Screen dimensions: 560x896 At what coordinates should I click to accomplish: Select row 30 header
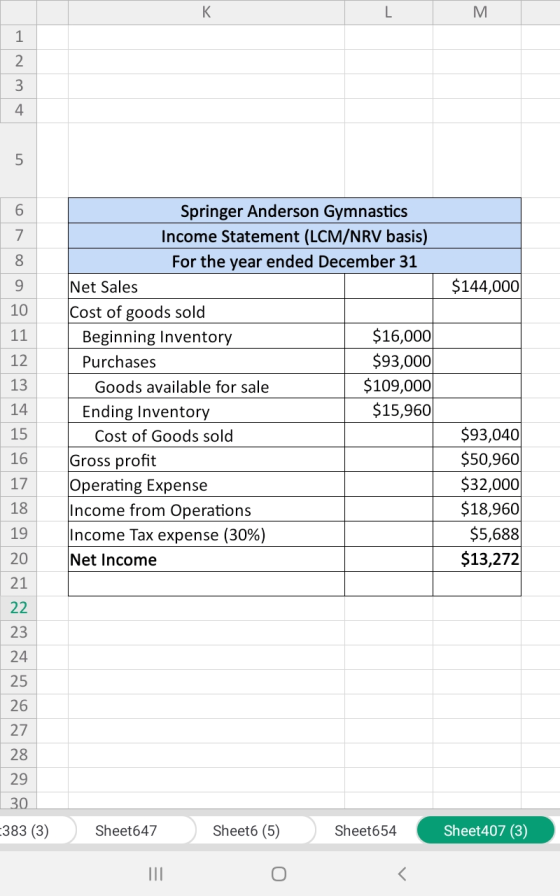pos(18,801)
